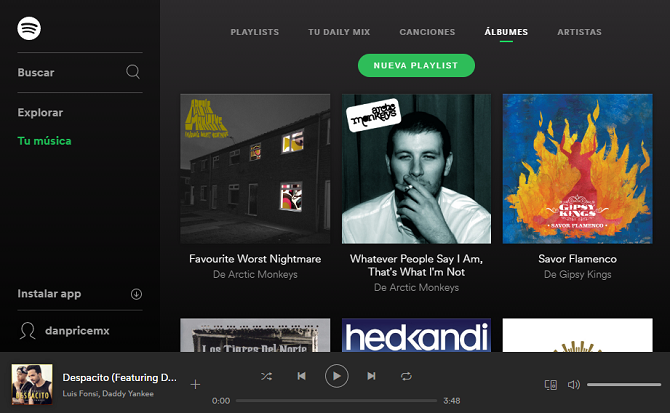This screenshot has width=670, height=413.
Task: Open the Tu Daily Mix tab
Action: point(339,32)
